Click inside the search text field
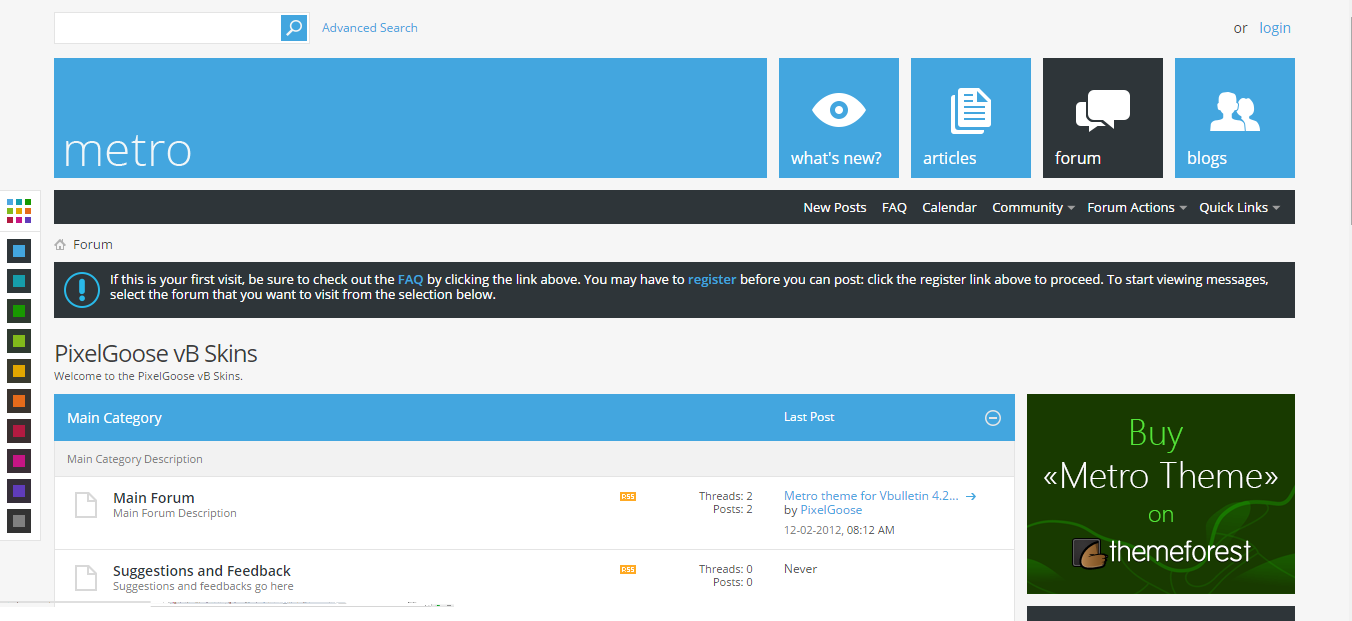The width and height of the screenshot is (1352, 621). click(167, 28)
